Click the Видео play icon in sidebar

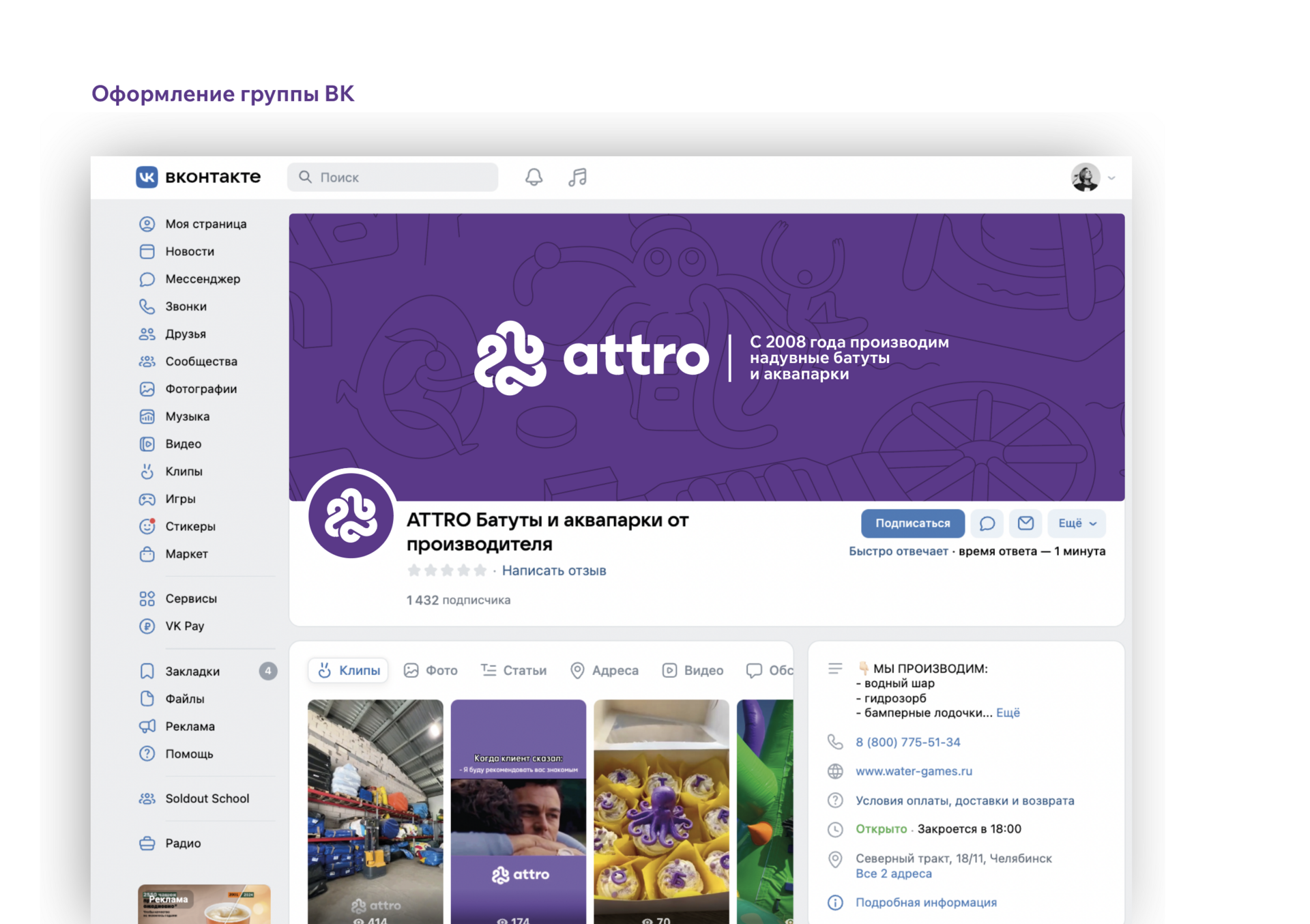coord(147,444)
